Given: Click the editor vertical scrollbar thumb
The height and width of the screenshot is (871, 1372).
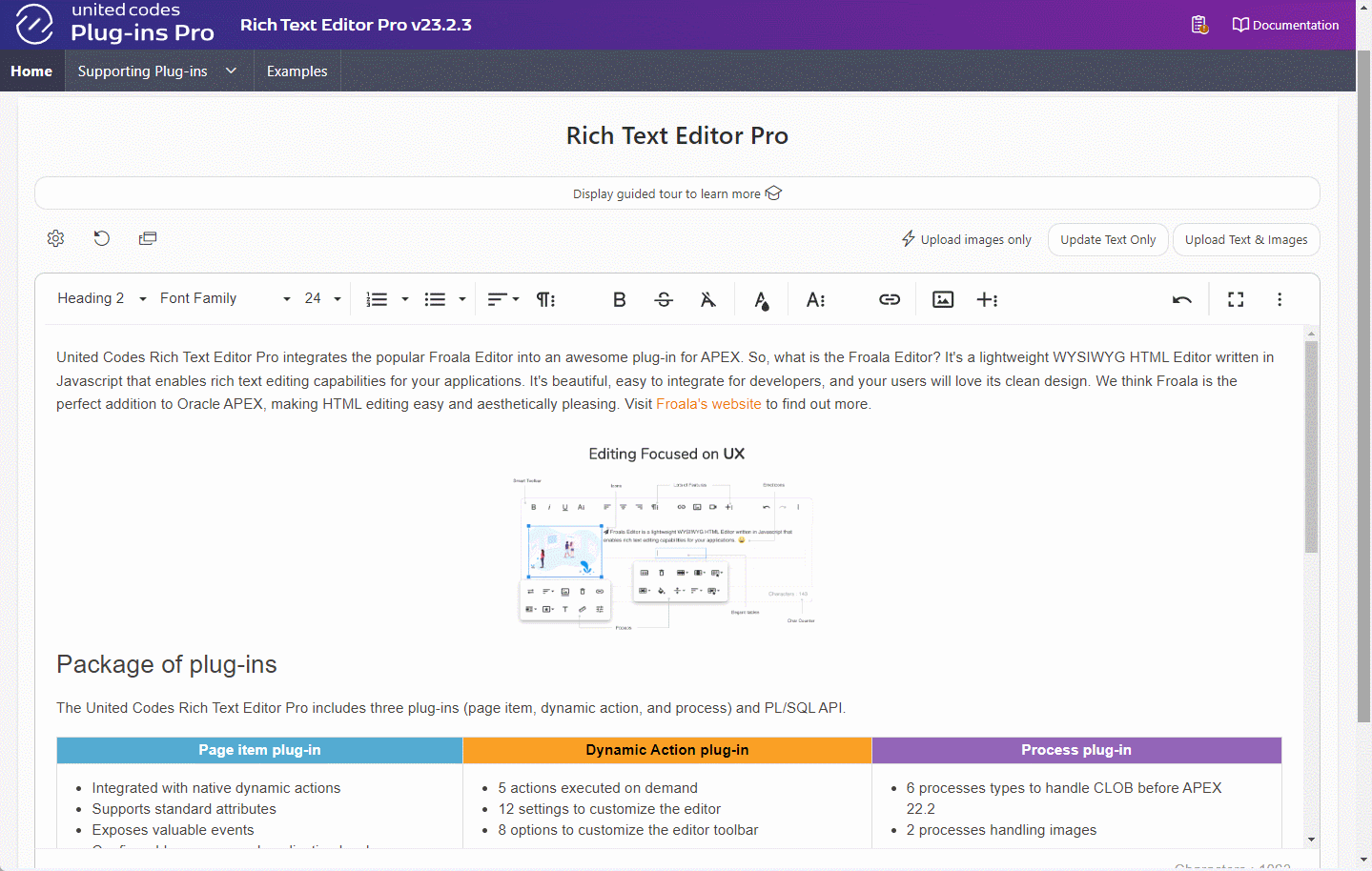Looking at the screenshot, I should 1312,447.
